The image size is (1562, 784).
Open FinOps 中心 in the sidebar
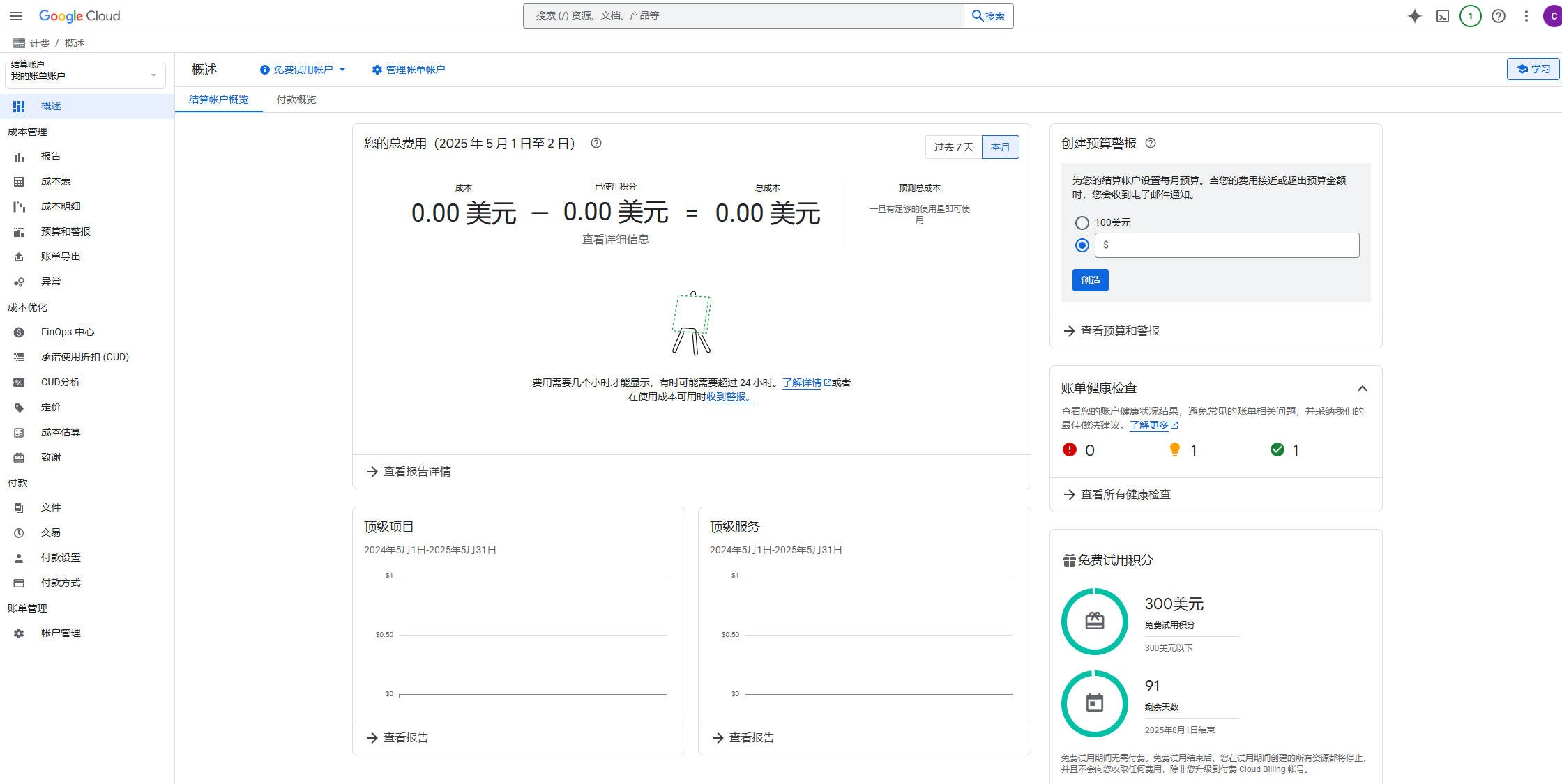coord(67,332)
